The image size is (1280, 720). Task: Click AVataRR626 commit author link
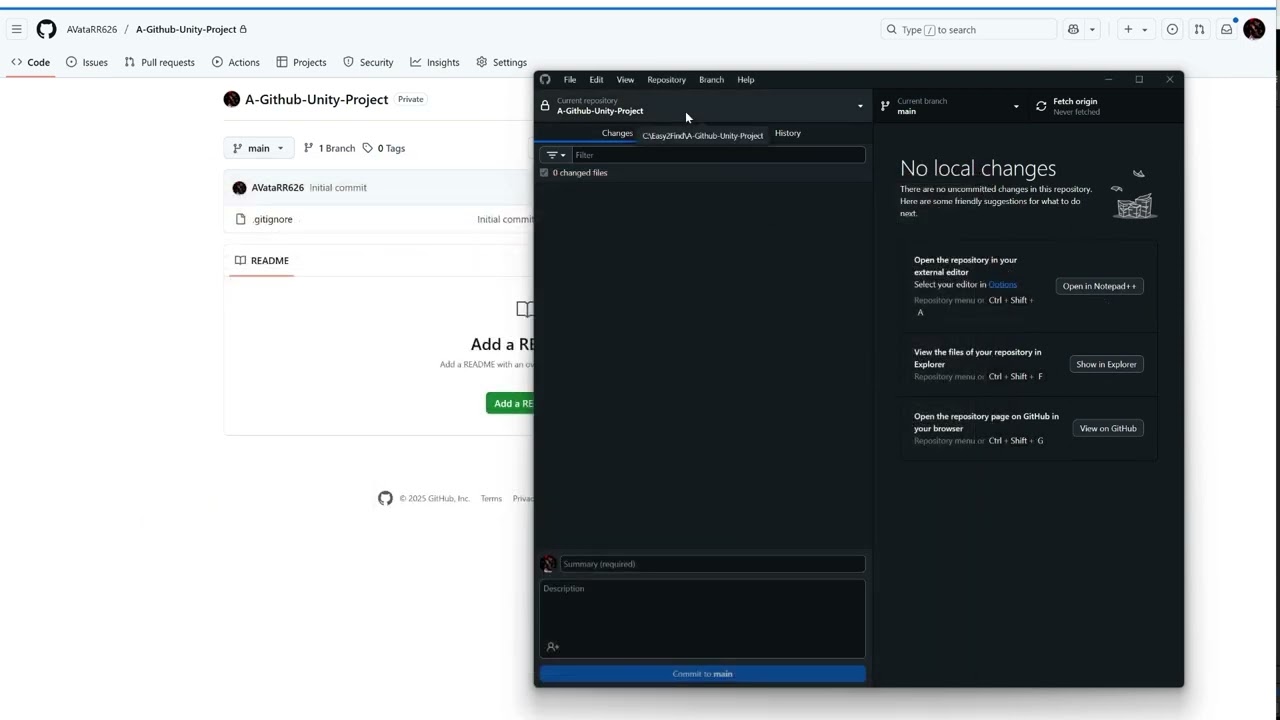click(277, 187)
